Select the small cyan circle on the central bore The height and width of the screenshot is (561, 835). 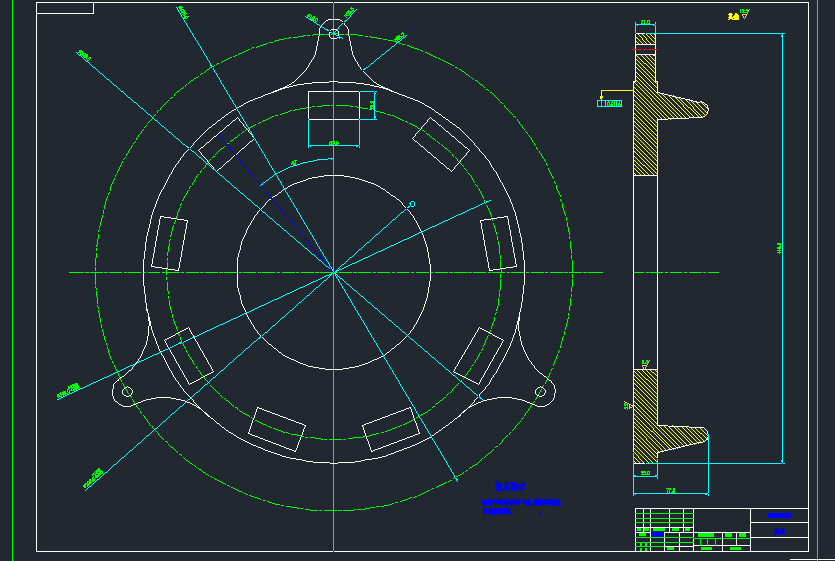pyautogui.click(x=412, y=204)
